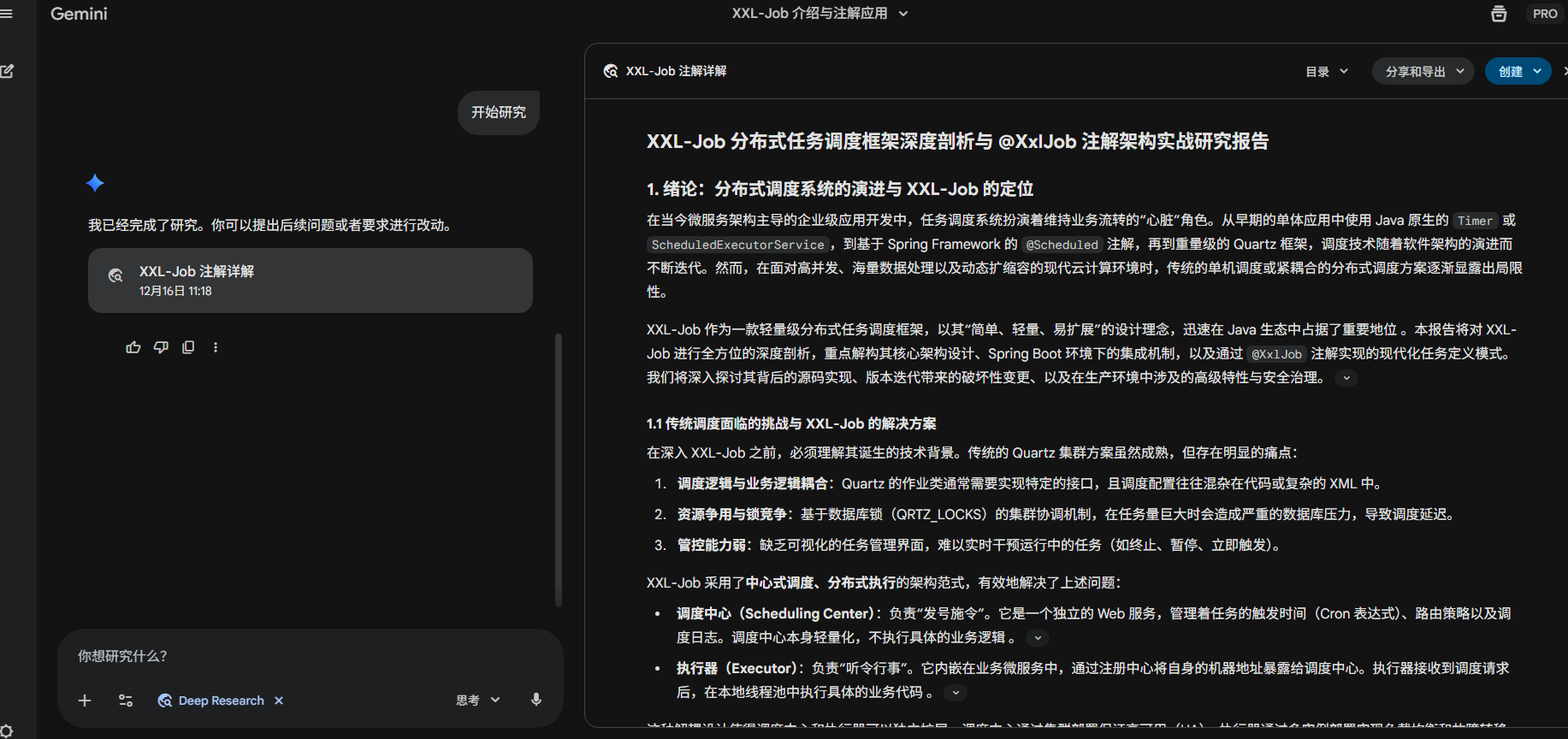Viewport: 1568px width, 739px height.
Task: Open conversation title XXL-Job 介绍与注解应用 menu
Action: tap(819, 14)
